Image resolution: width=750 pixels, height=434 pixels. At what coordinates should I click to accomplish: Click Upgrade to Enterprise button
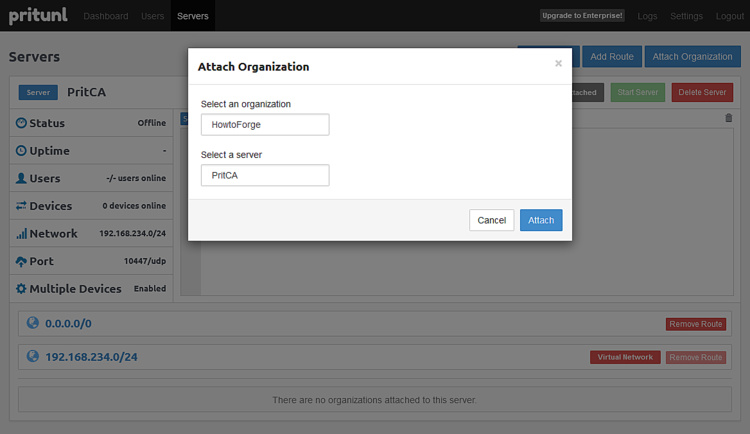coord(582,16)
